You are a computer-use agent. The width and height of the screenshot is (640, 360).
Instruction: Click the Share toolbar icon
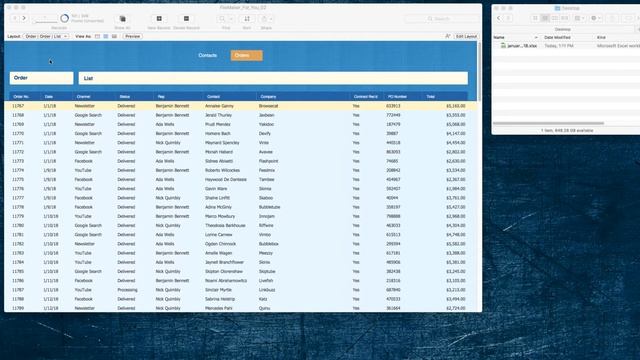click(x=264, y=19)
